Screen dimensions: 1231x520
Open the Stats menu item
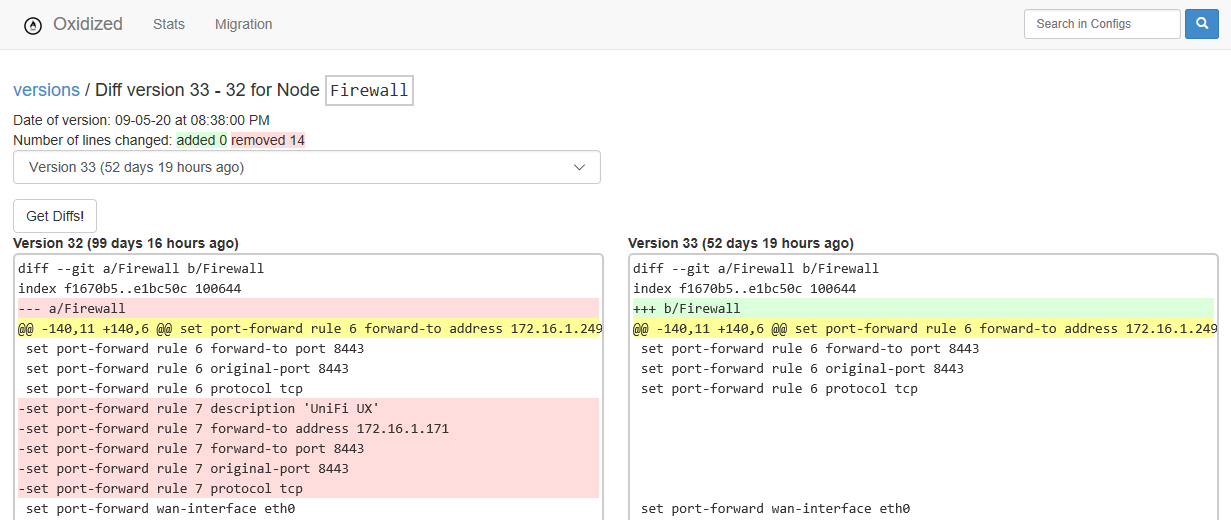point(169,24)
